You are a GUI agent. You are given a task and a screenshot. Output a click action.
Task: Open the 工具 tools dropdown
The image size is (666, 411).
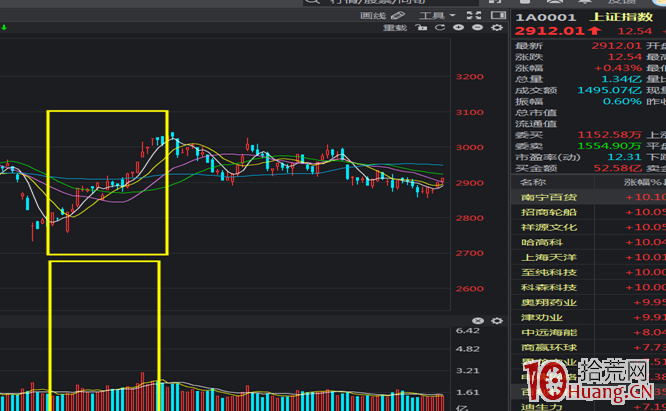437,16
